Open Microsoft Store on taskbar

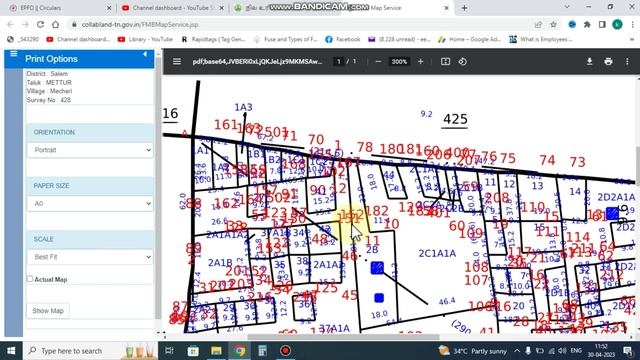point(193,351)
